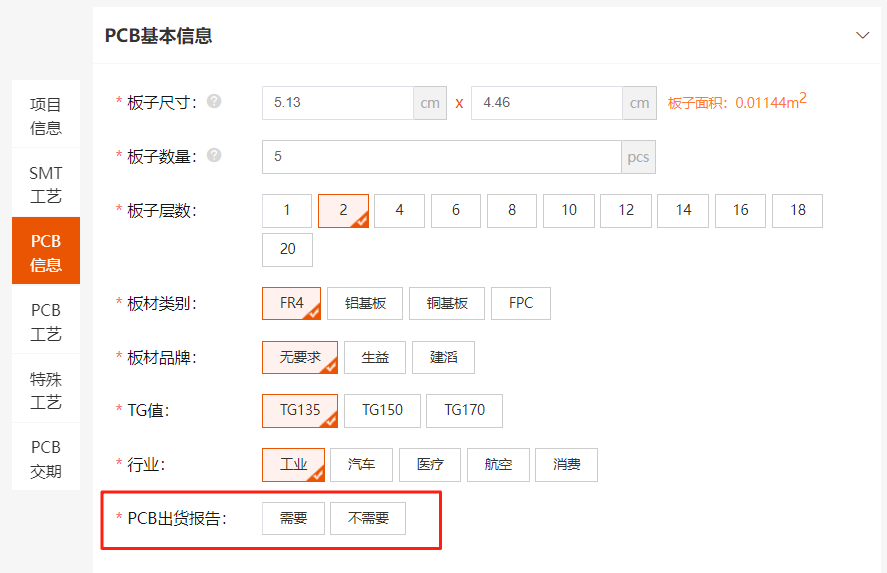Choose 不需要 for PCB出货报告

pos(368,518)
